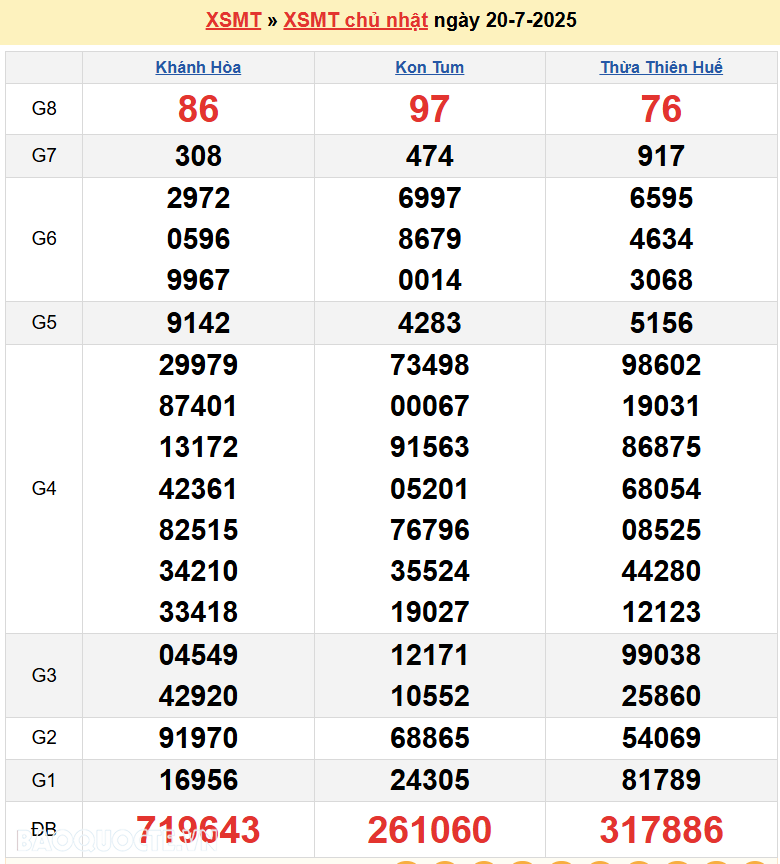
Task: Select Khánh Hòa special prize 719643
Action: click(198, 830)
